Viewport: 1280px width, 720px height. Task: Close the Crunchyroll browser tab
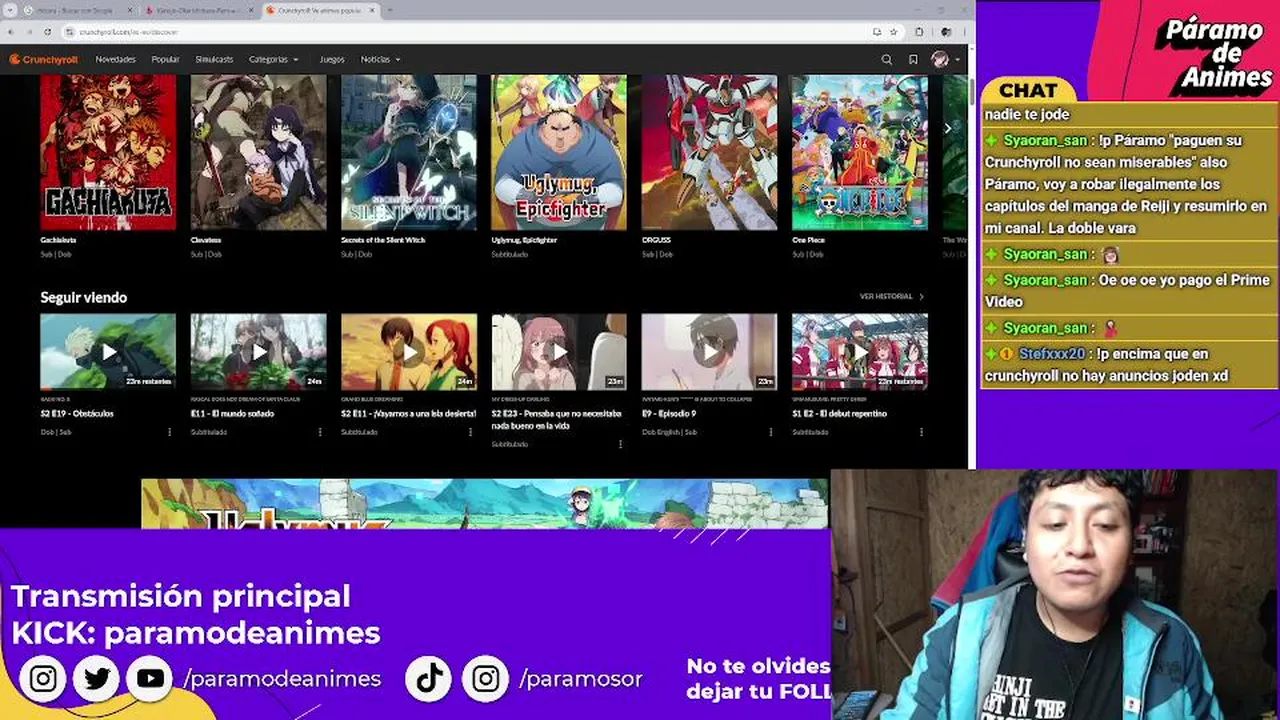coord(372,10)
